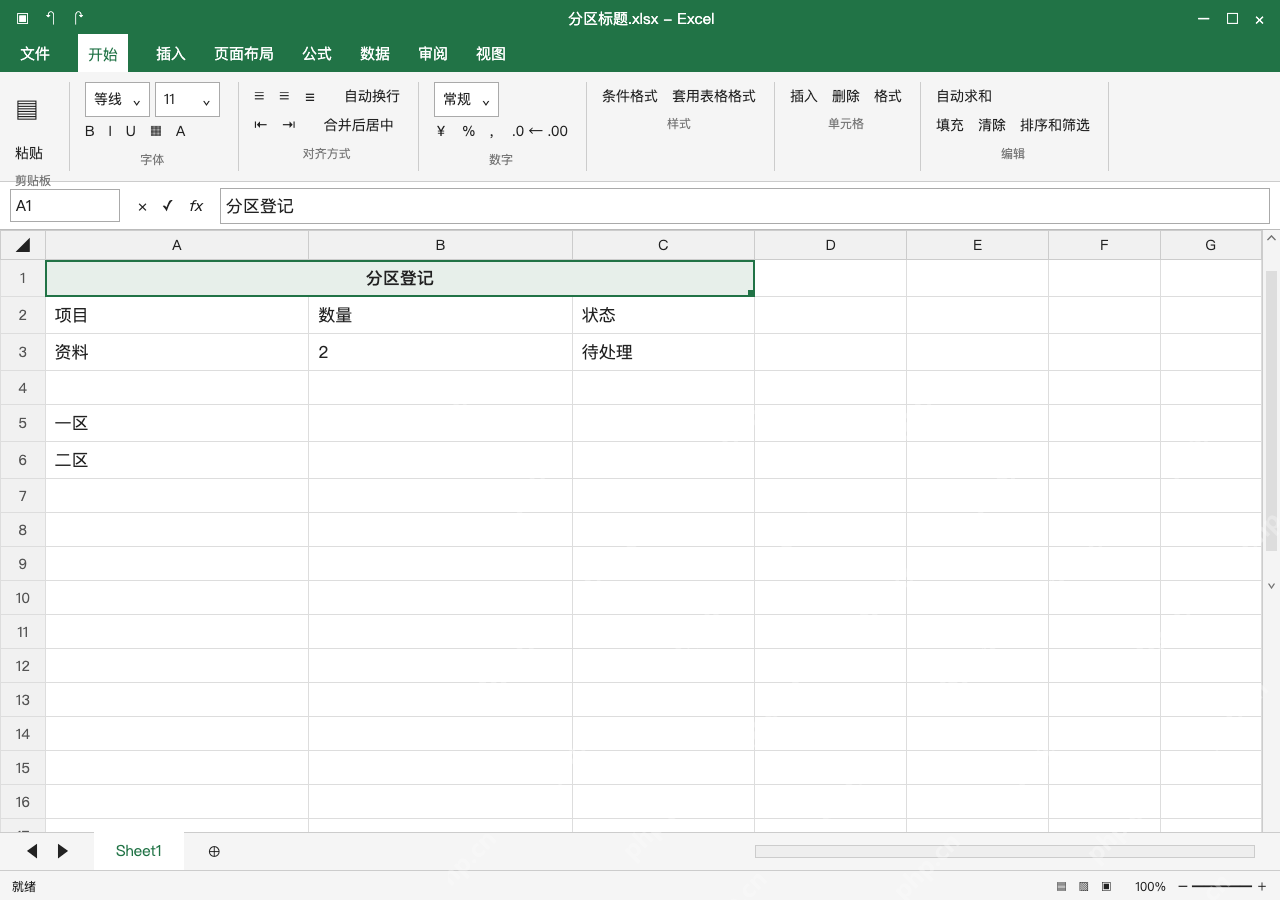
Task: Align text to the right
Action: click(x=310, y=96)
